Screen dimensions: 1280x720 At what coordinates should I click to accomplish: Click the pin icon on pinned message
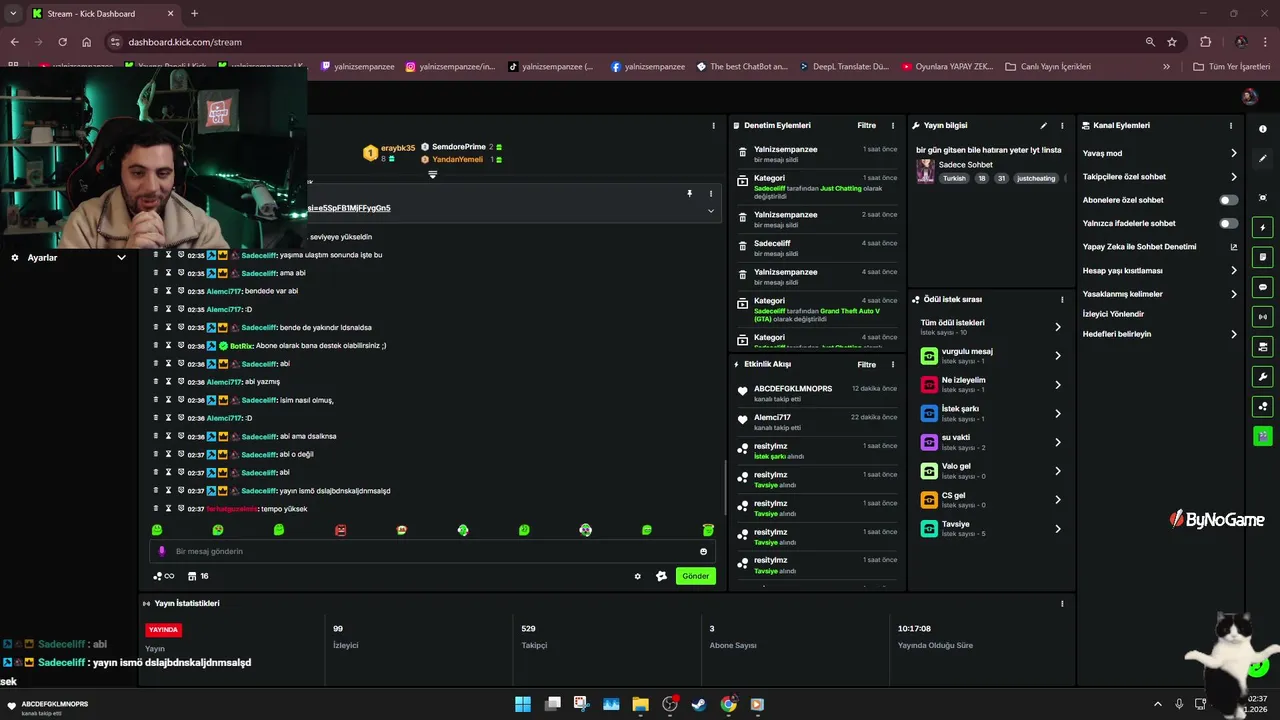point(689,193)
